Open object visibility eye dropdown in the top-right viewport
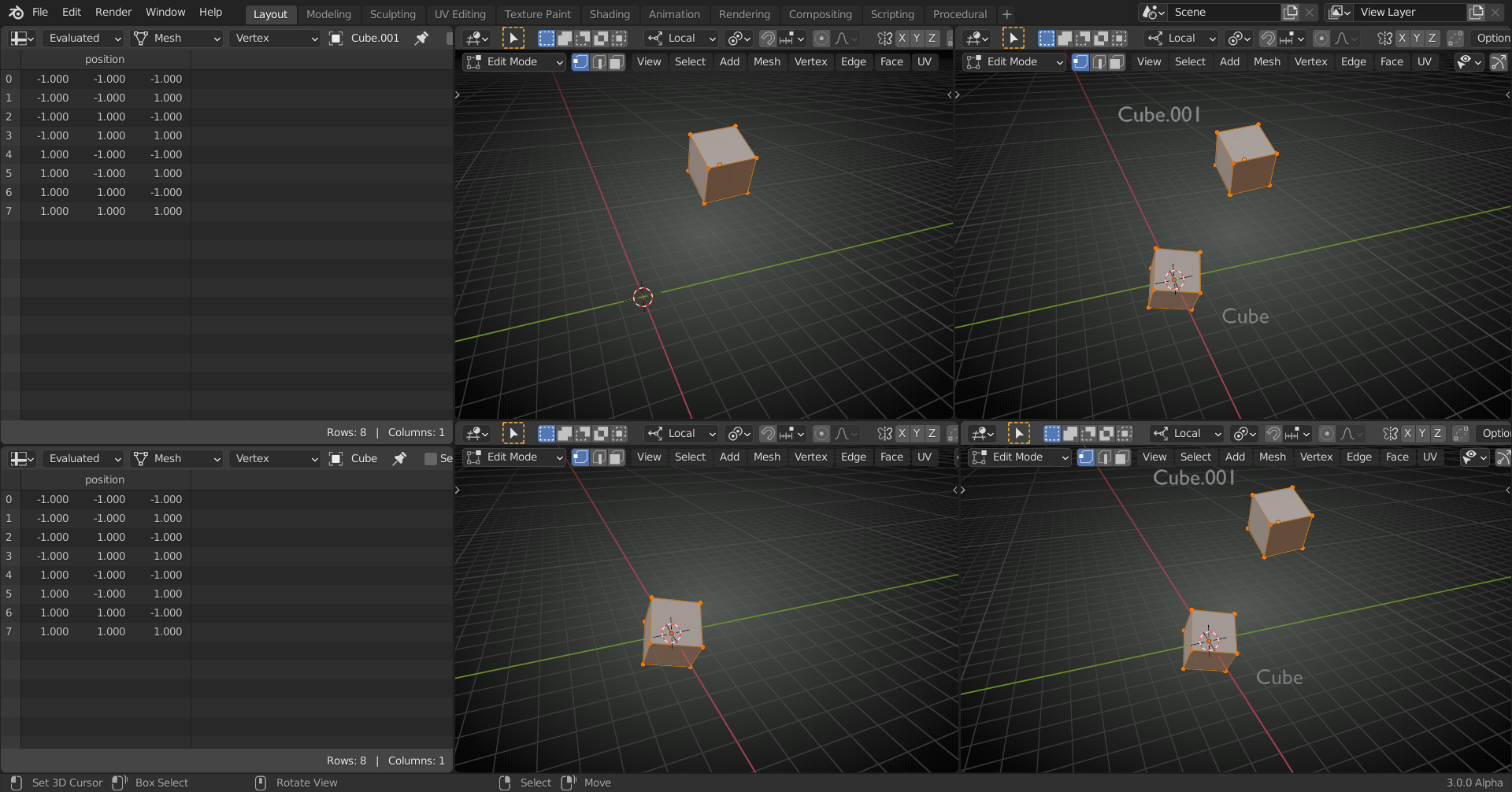The height and width of the screenshot is (792, 1512). coord(1469,61)
